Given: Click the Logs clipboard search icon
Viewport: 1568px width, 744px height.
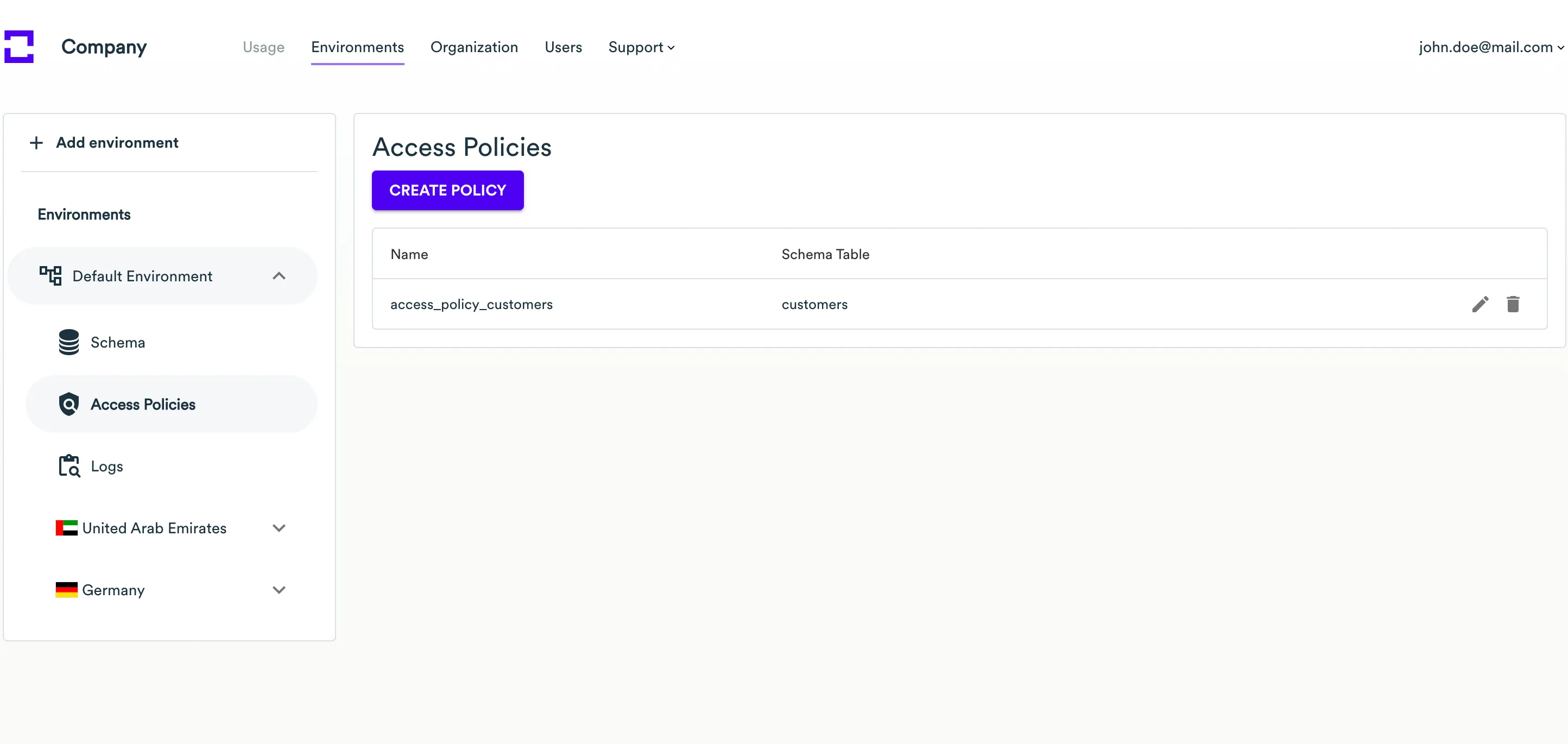Looking at the screenshot, I should (x=69, y=466).
